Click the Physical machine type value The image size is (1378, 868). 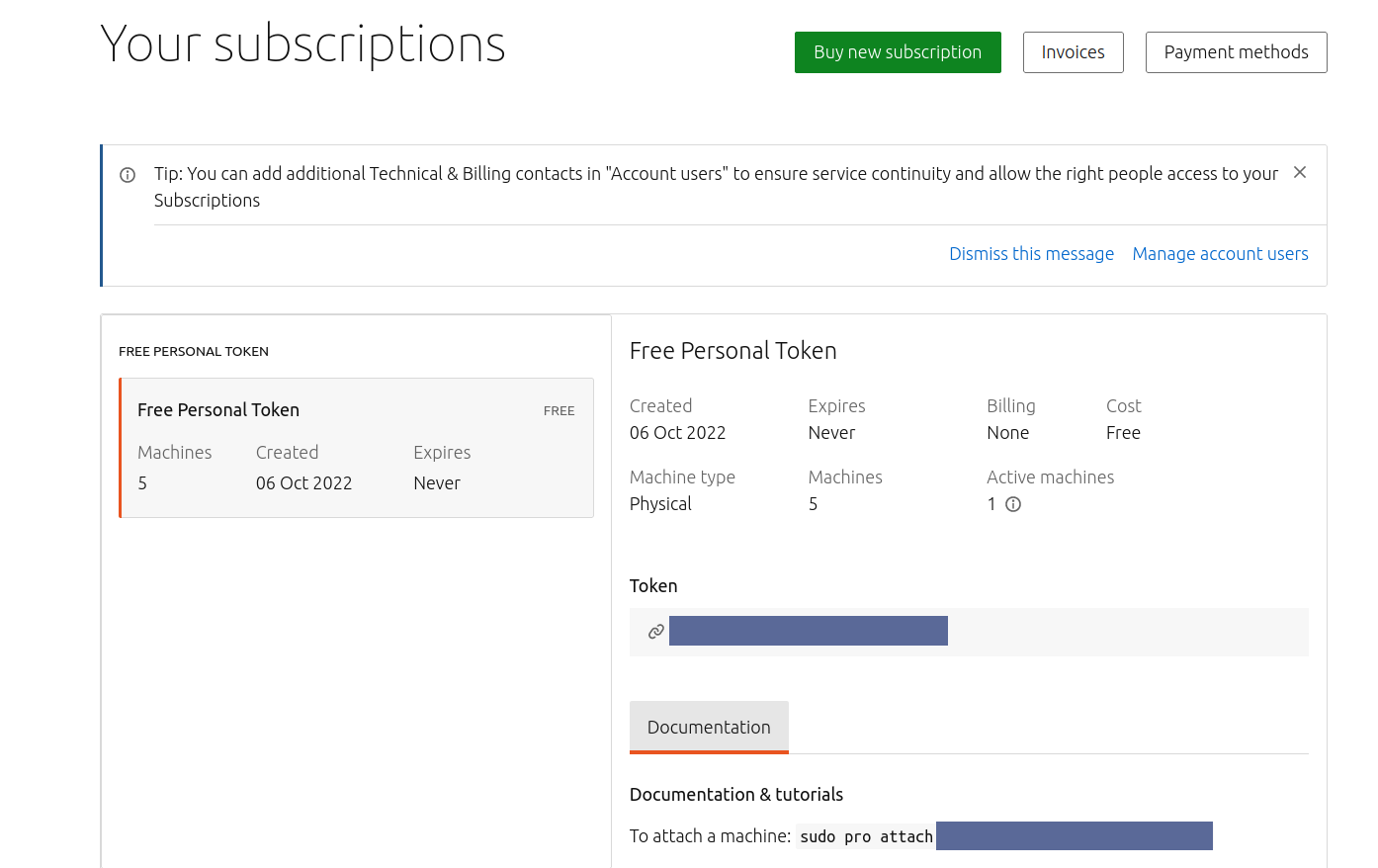(660, 504)
